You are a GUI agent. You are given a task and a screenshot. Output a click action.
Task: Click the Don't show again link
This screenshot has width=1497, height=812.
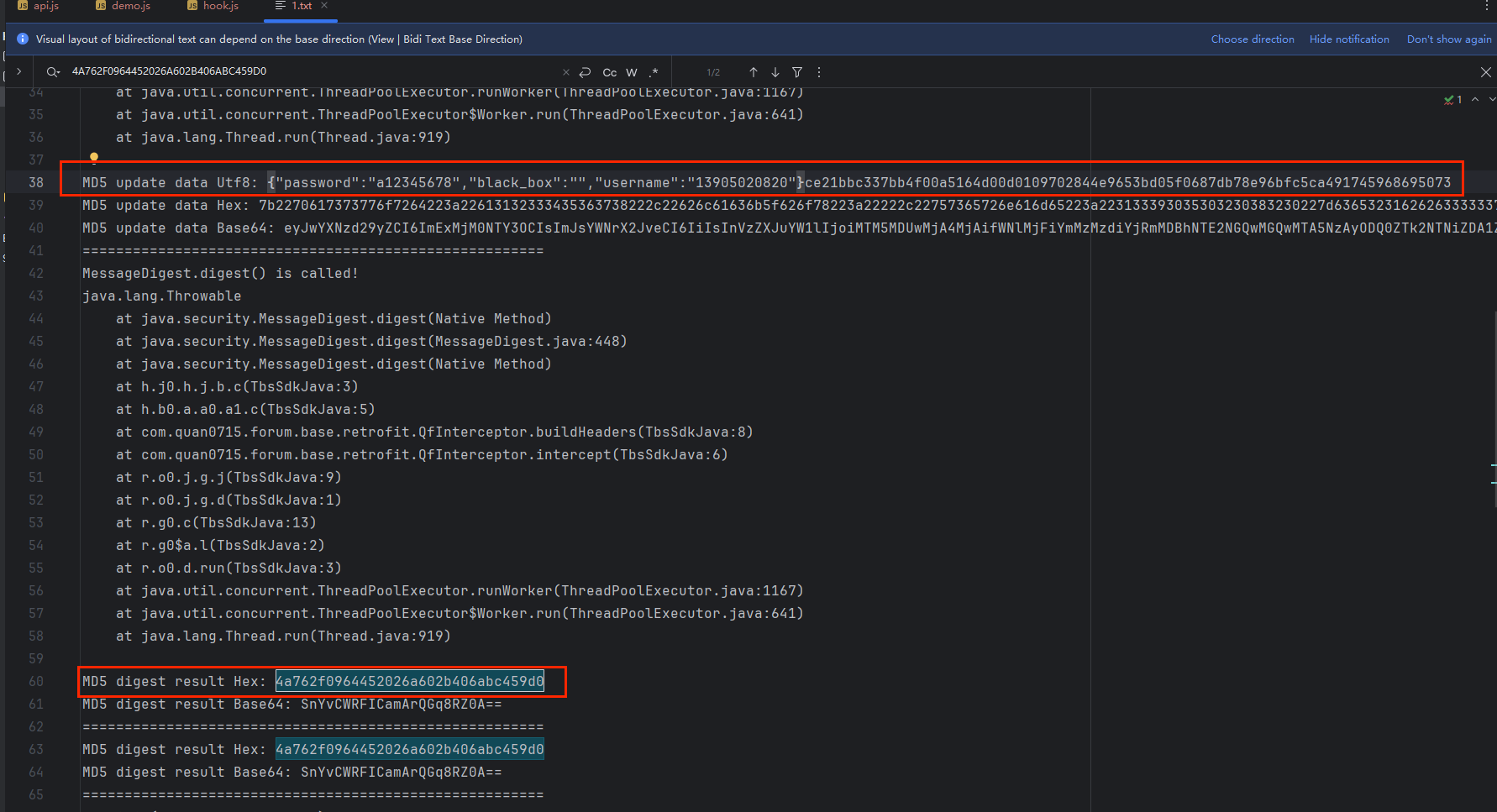[1448, 39]
